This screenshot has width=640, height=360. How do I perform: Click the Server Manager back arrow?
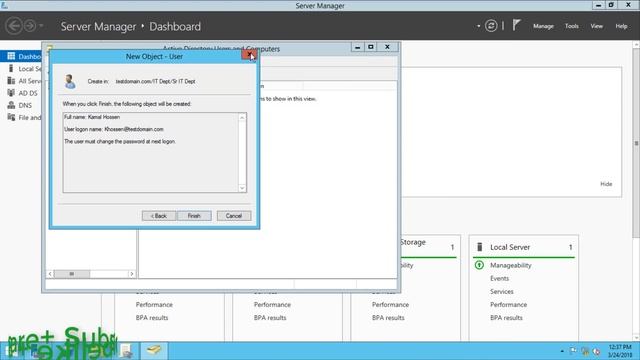13,26
